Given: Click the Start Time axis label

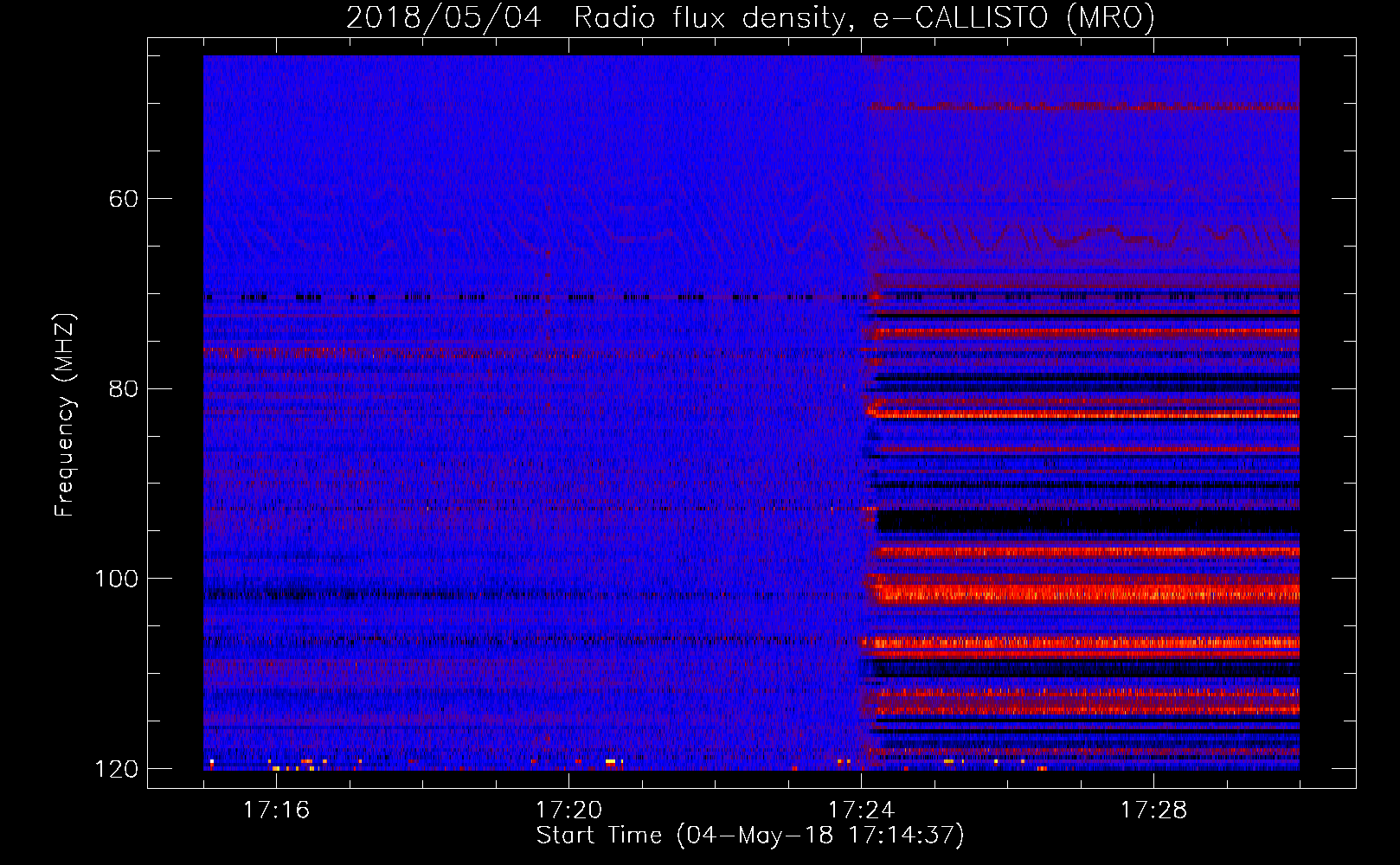Looking at the screenshot, I should [750, 836].
